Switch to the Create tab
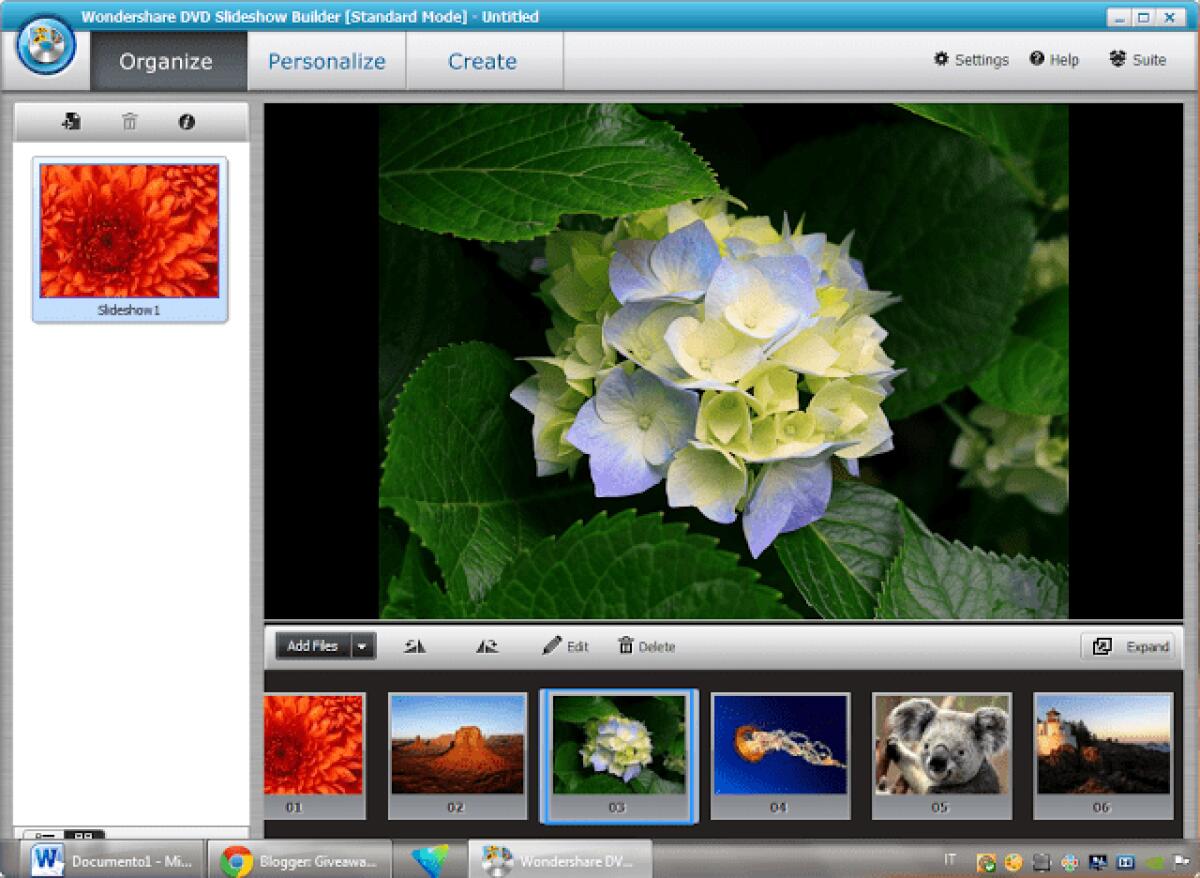The image size is (1200, 878). [483, 61]
